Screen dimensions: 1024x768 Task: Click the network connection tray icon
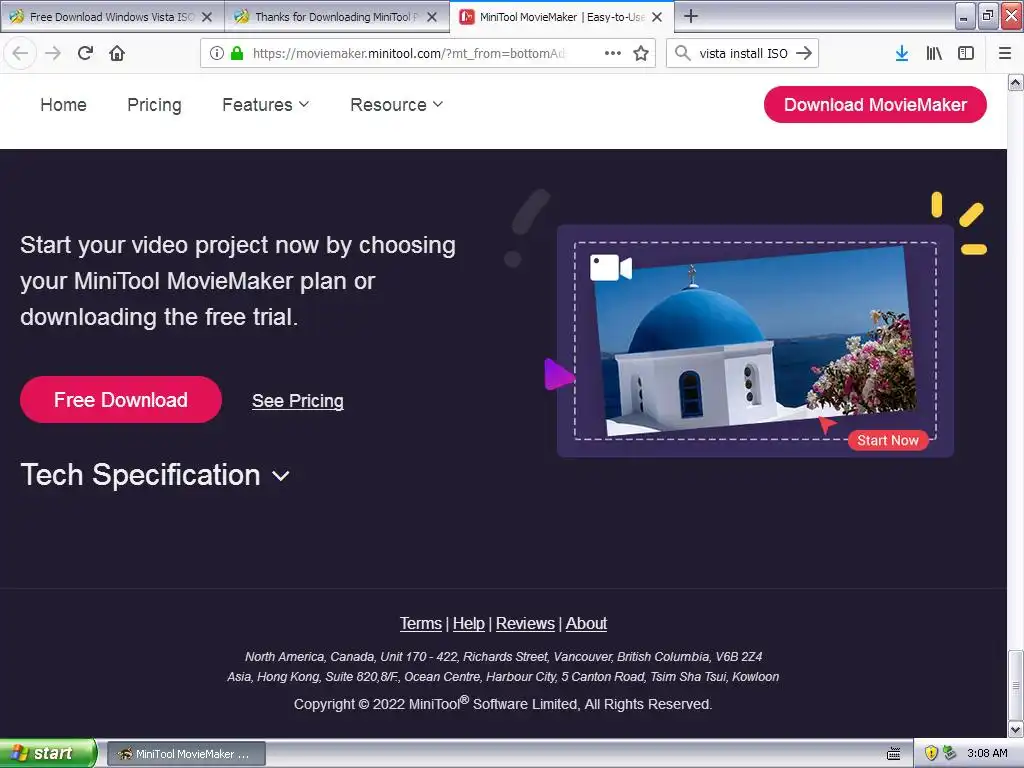950,754
